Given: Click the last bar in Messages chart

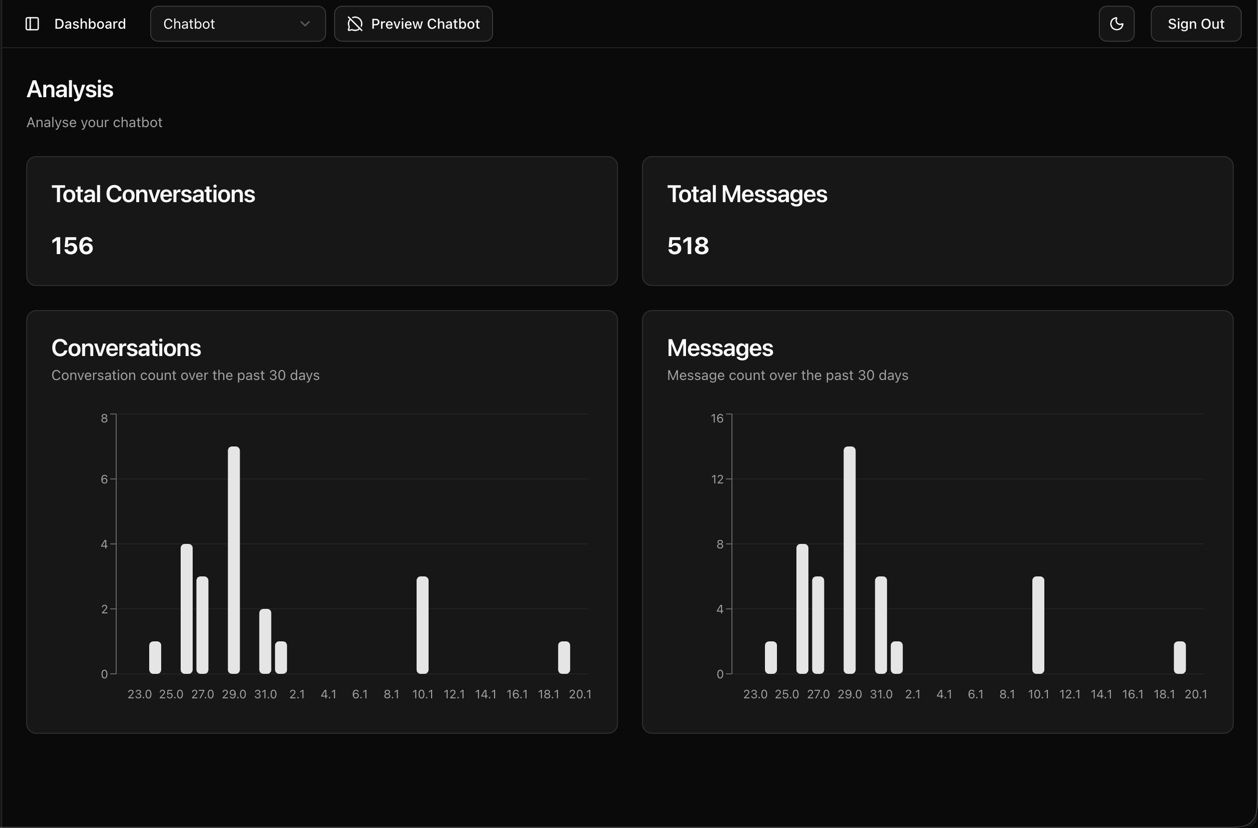Looking at the screenshot, I should tap(1180, 658).
